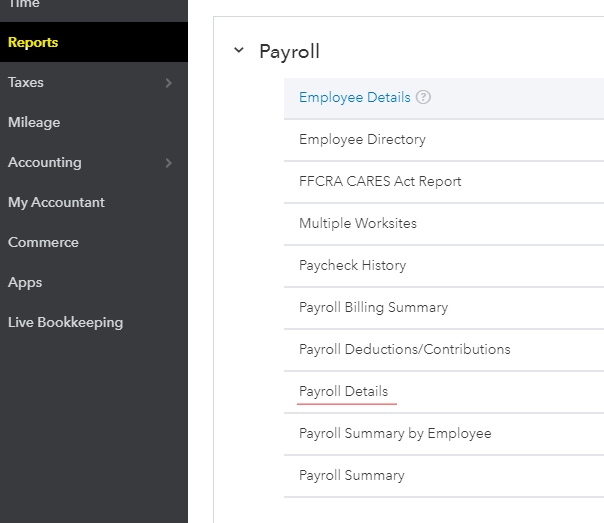The image size is (604, 523).
Task: Open the Employee Directory report
Action: tap(362, 140)
